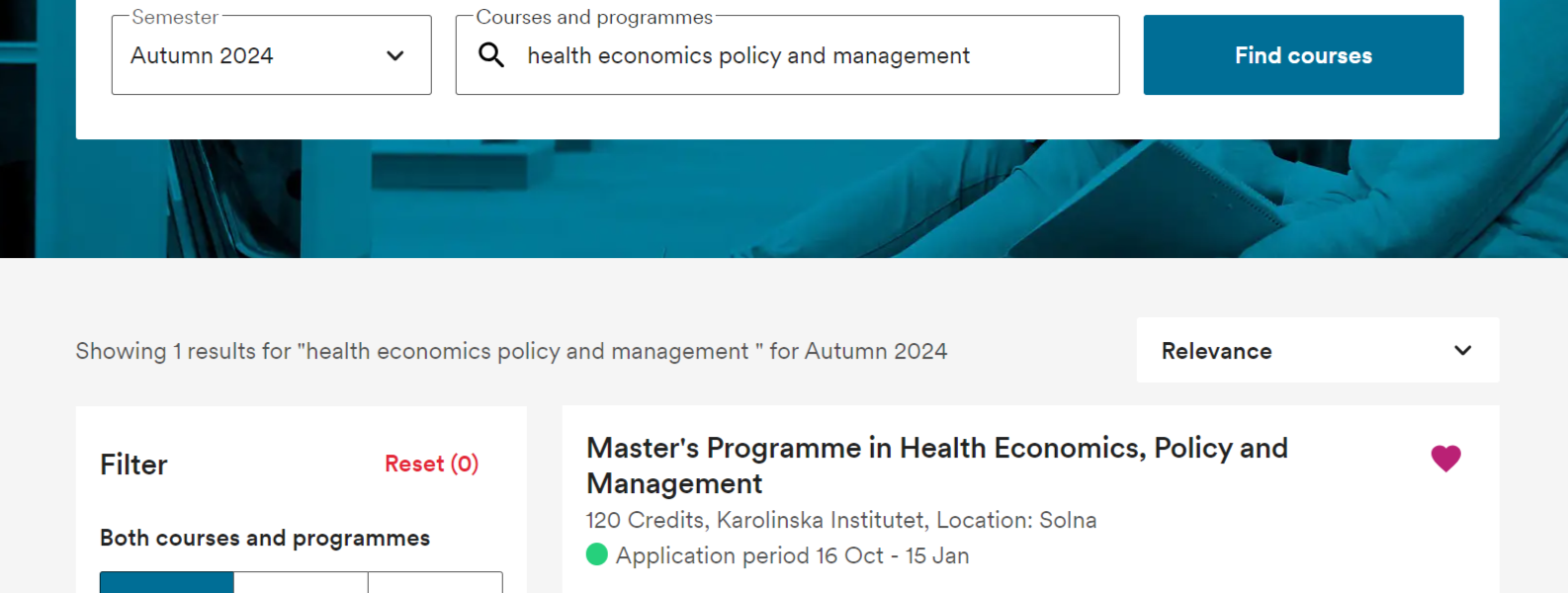Click the "Both courses and programmes" label
This screenshot has height=593, width=1568.
[265, 538]
